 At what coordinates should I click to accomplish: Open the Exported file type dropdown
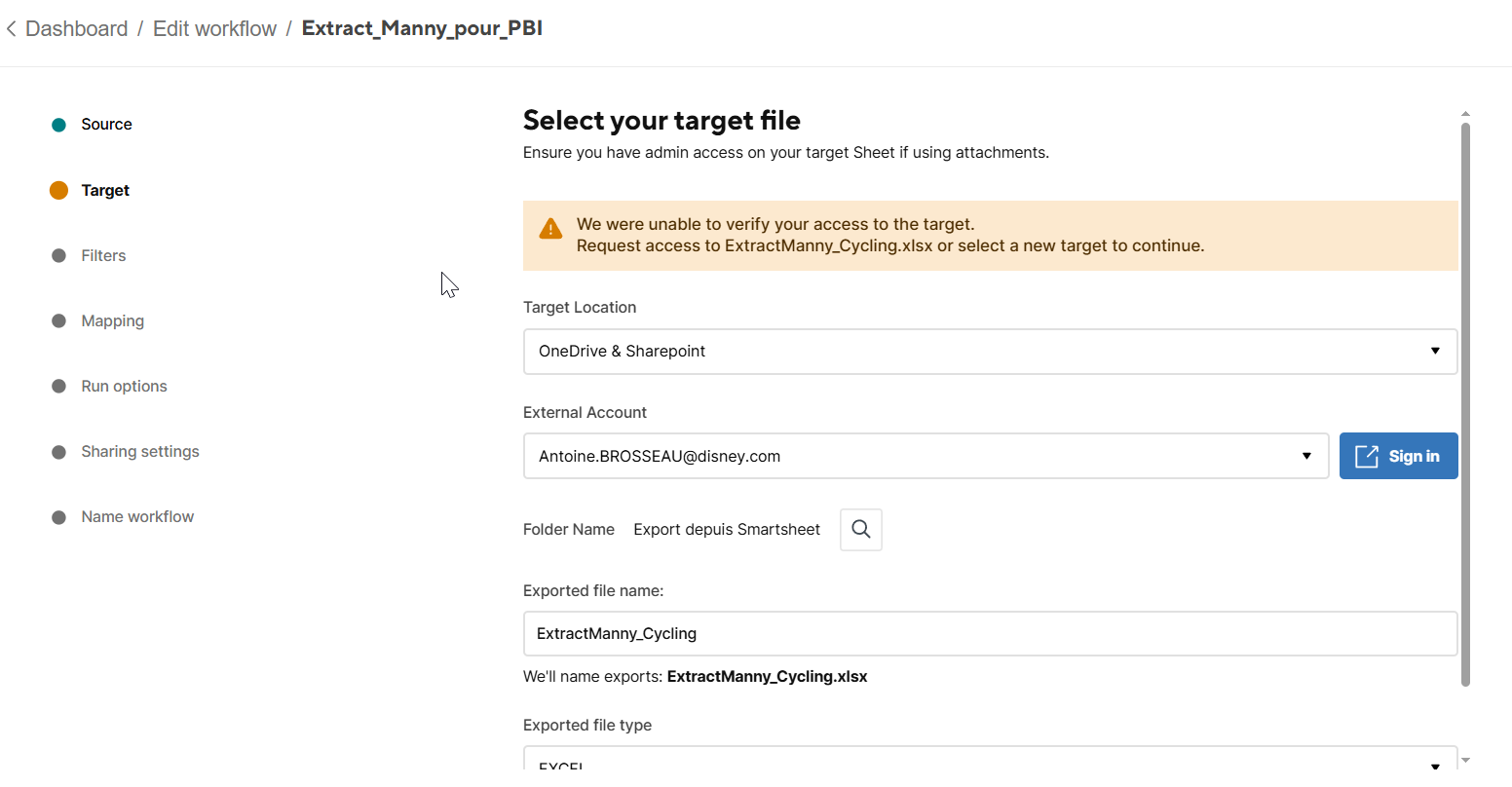pos(990,759)
